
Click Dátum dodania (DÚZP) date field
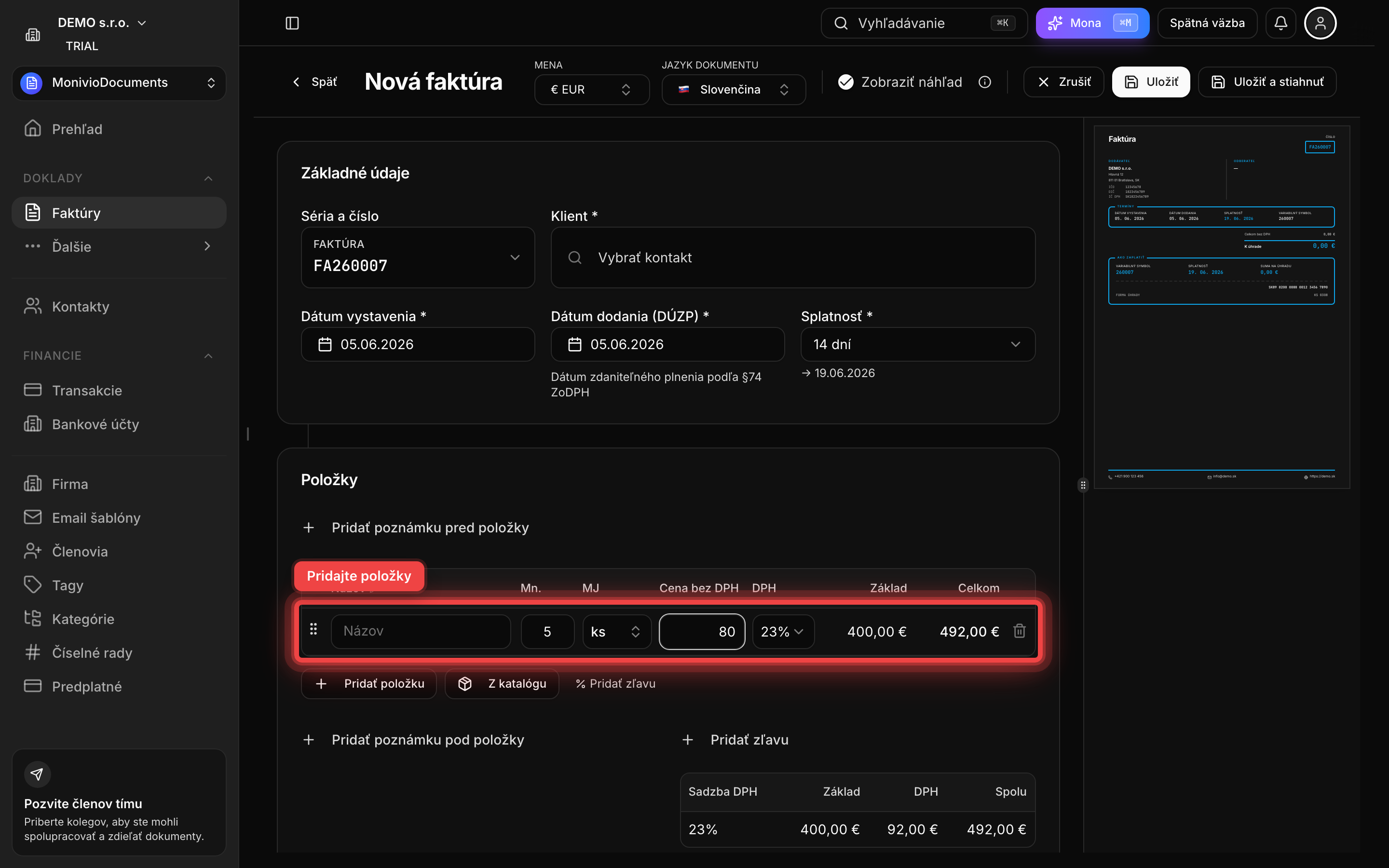click(667, 344)
